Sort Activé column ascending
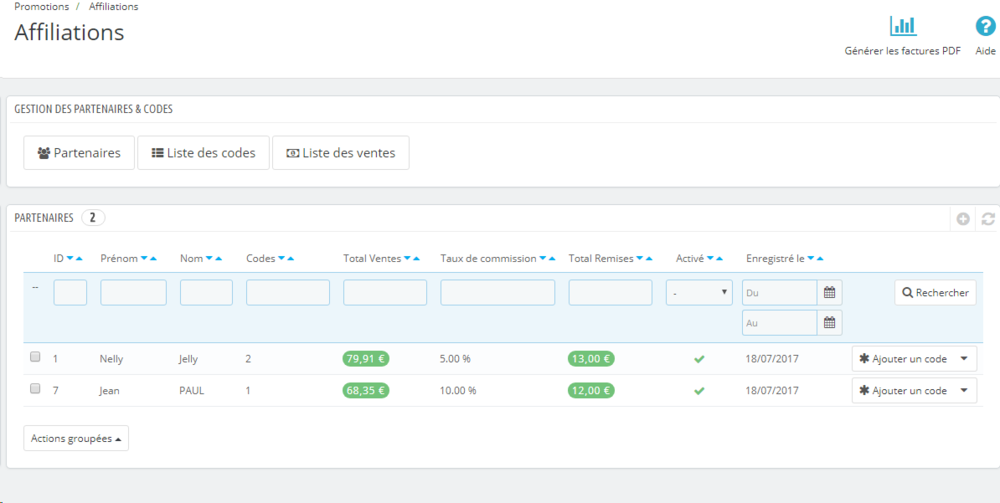1000x503 pixels. tap(719, 258)
